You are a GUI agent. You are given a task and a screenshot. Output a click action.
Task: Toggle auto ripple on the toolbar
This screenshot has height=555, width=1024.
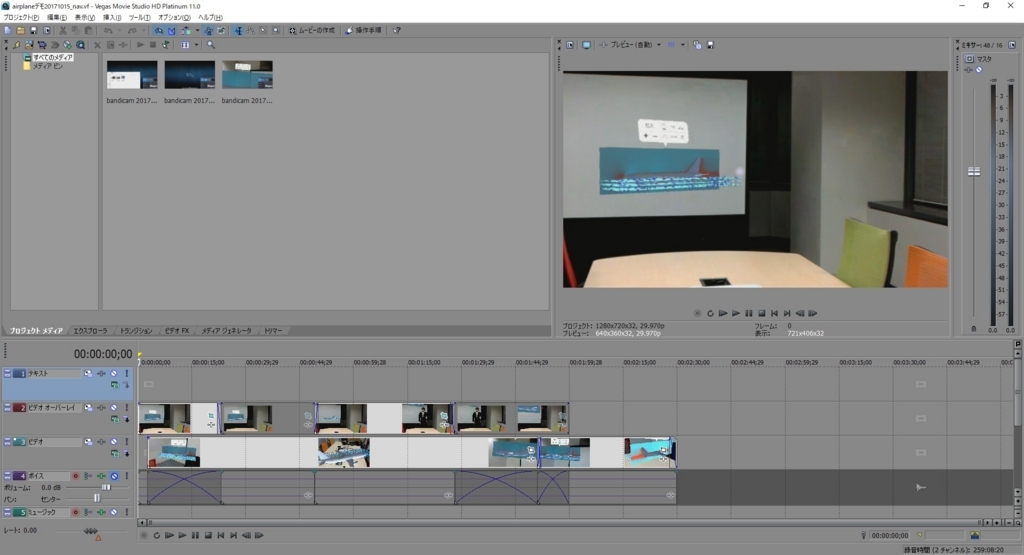[x=186, y=30]
